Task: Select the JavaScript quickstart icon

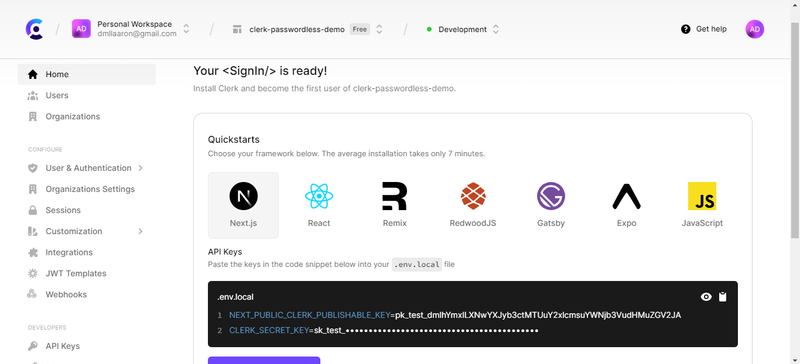Action: click(702, 196)
